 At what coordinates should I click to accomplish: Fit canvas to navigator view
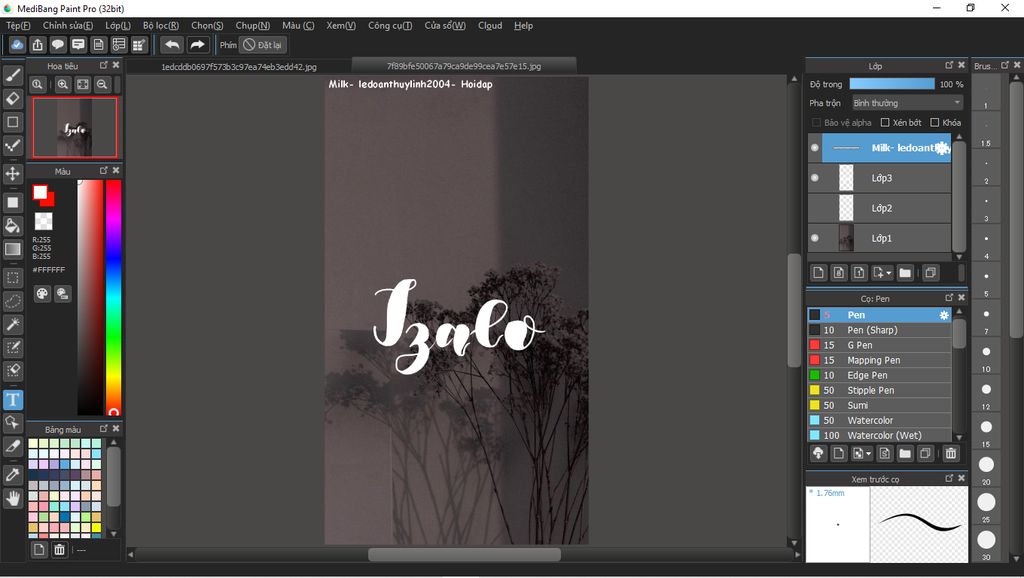(82, 84)
